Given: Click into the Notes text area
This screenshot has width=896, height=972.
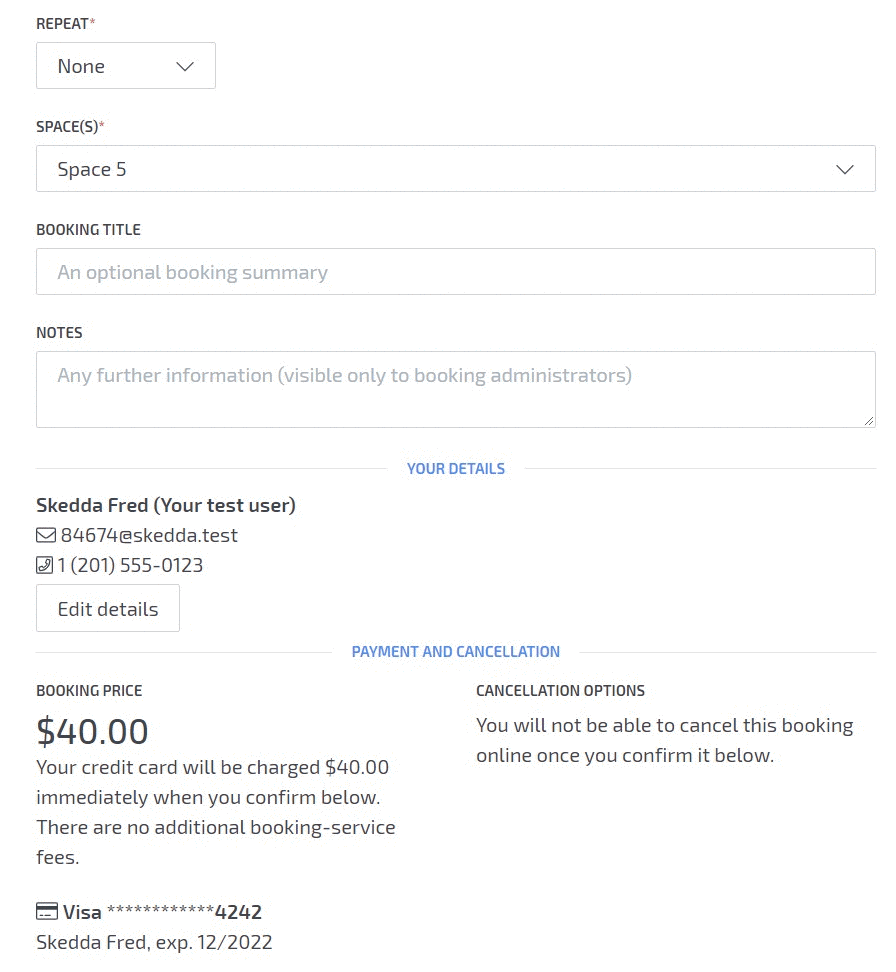Looking at the screenshot, I should (455, 389).
